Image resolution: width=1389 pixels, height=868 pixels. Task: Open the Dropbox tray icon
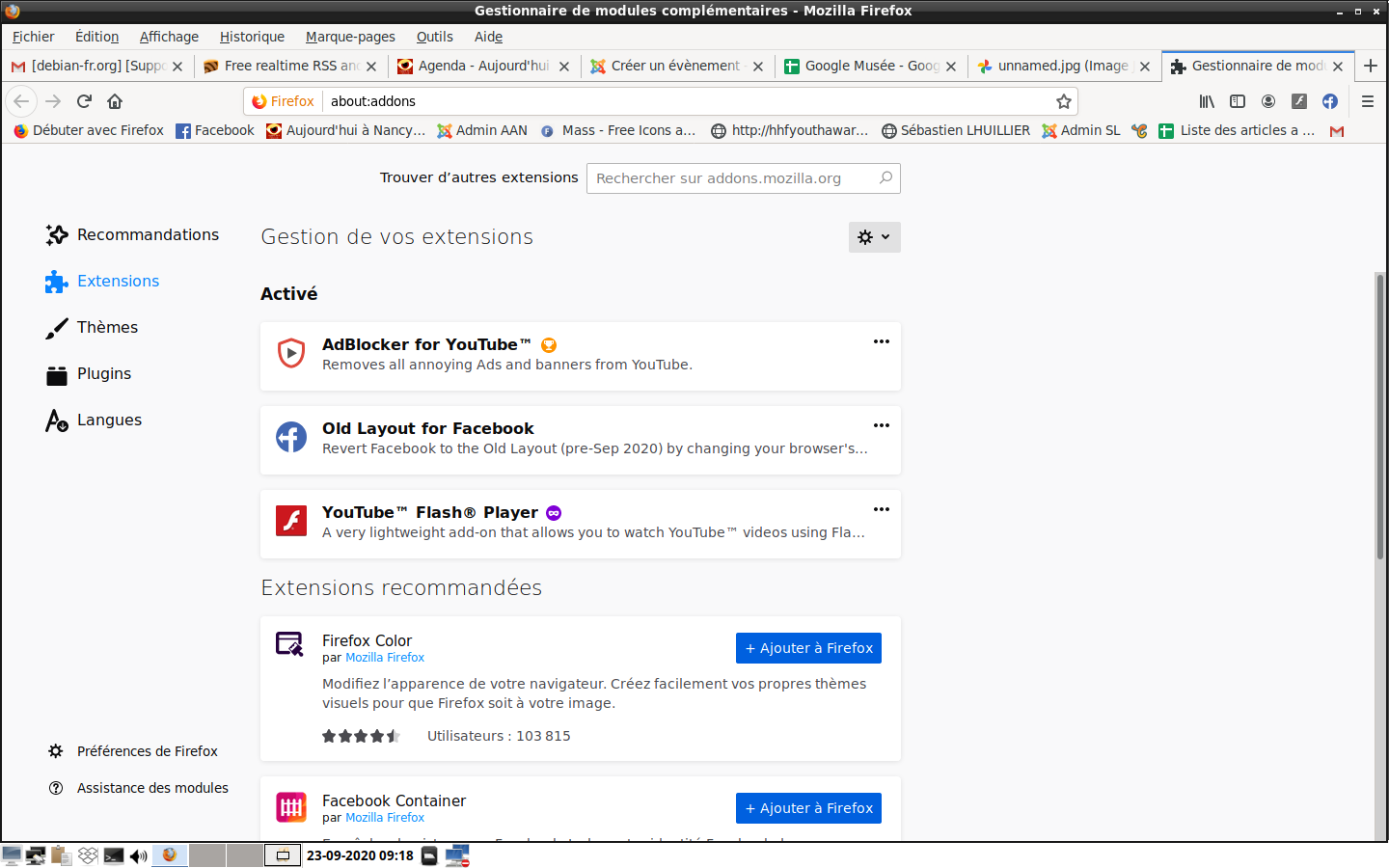click(88, 855)
